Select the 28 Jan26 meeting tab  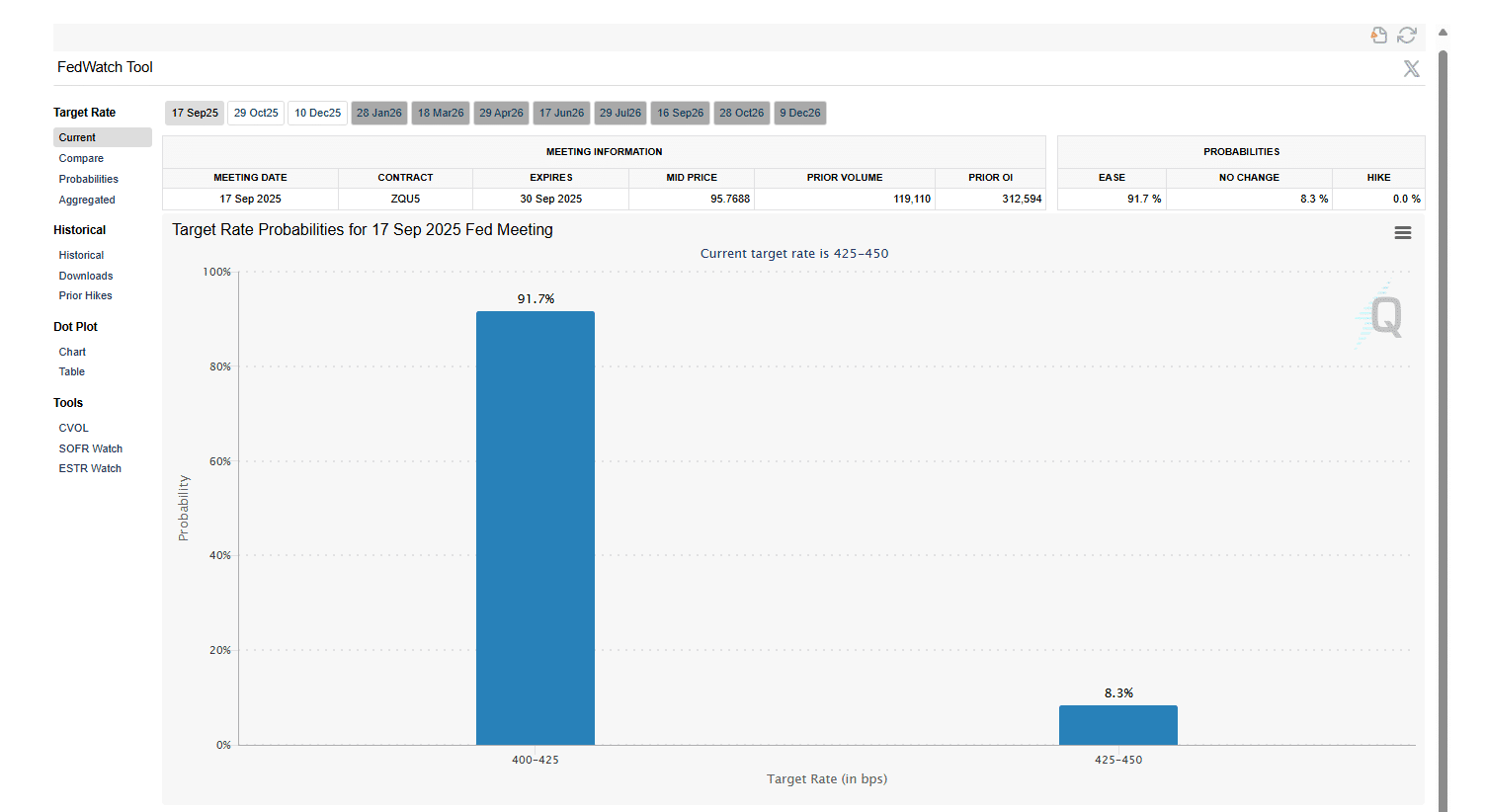378,113
